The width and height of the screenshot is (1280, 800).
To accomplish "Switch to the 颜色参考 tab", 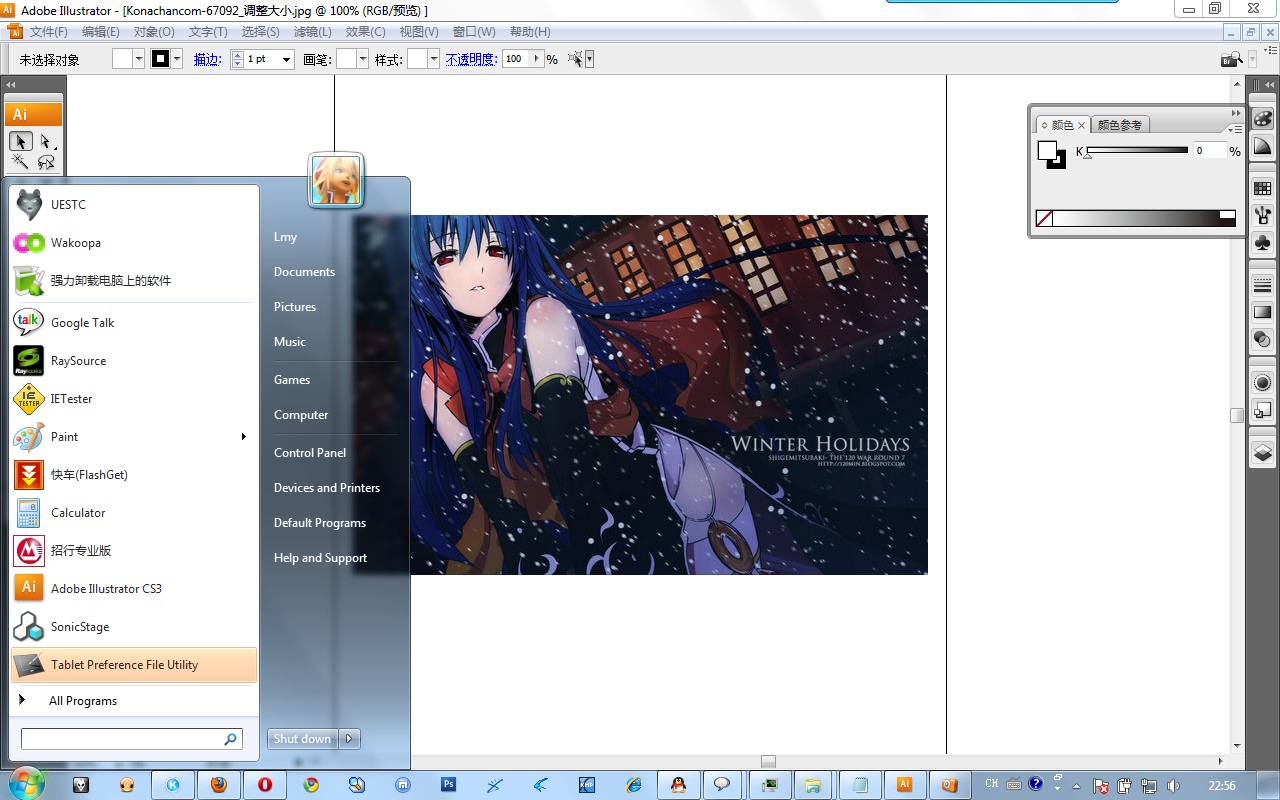I will click(x=1119, y=125).
